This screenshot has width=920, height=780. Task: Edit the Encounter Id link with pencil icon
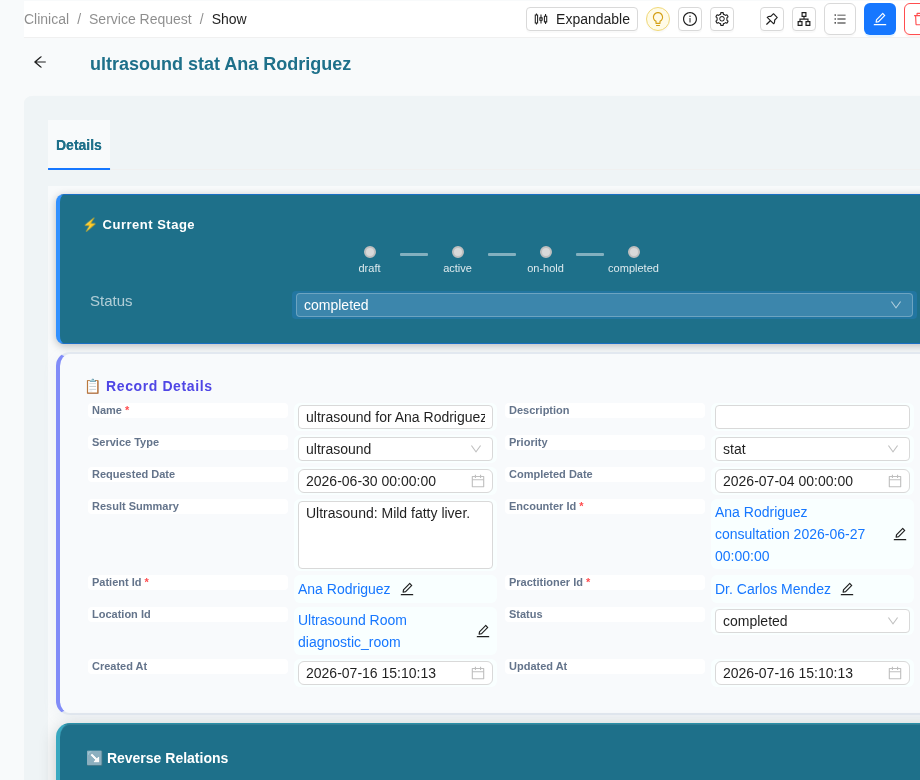click(899, 534)
